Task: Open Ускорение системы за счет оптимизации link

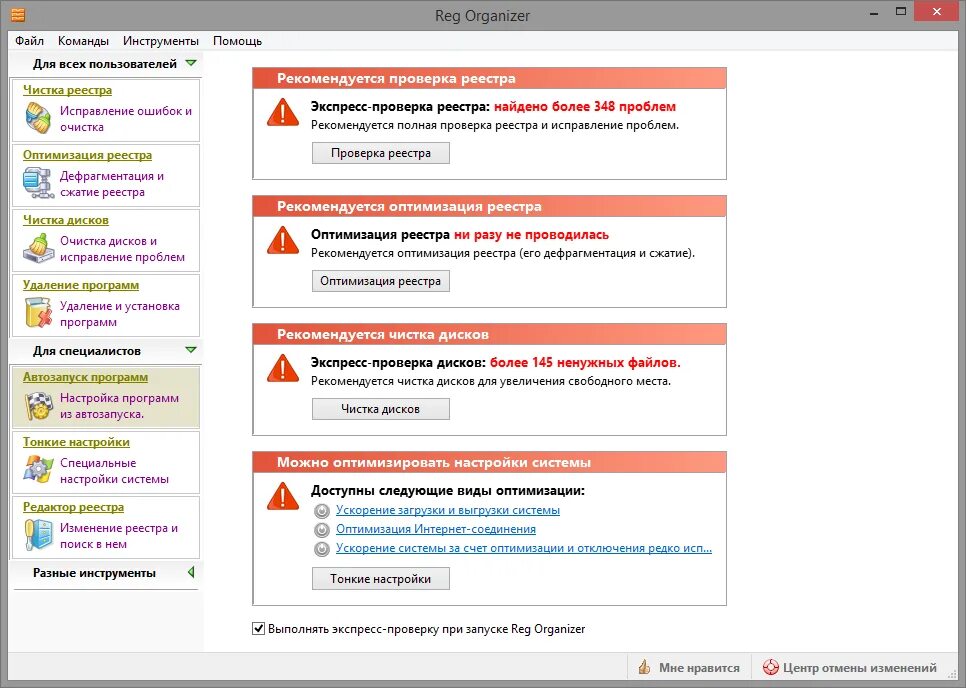Action: [524, 548]
